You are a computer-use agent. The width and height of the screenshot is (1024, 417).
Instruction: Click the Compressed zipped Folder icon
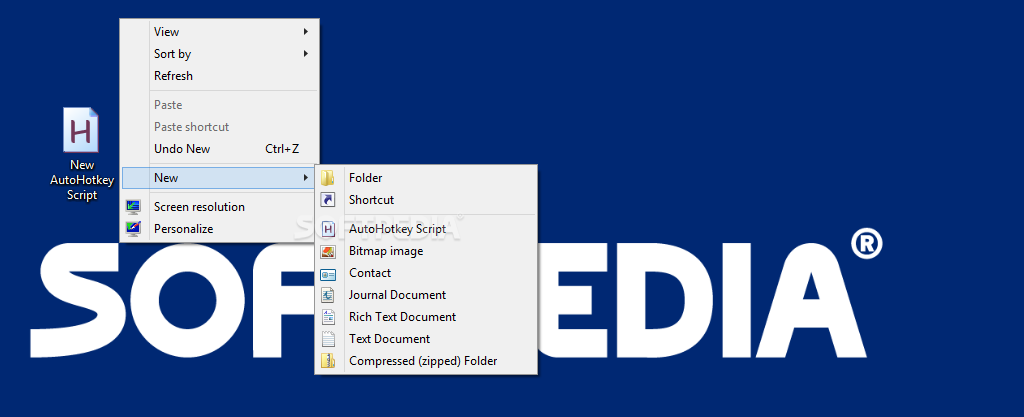coord(328,361)
